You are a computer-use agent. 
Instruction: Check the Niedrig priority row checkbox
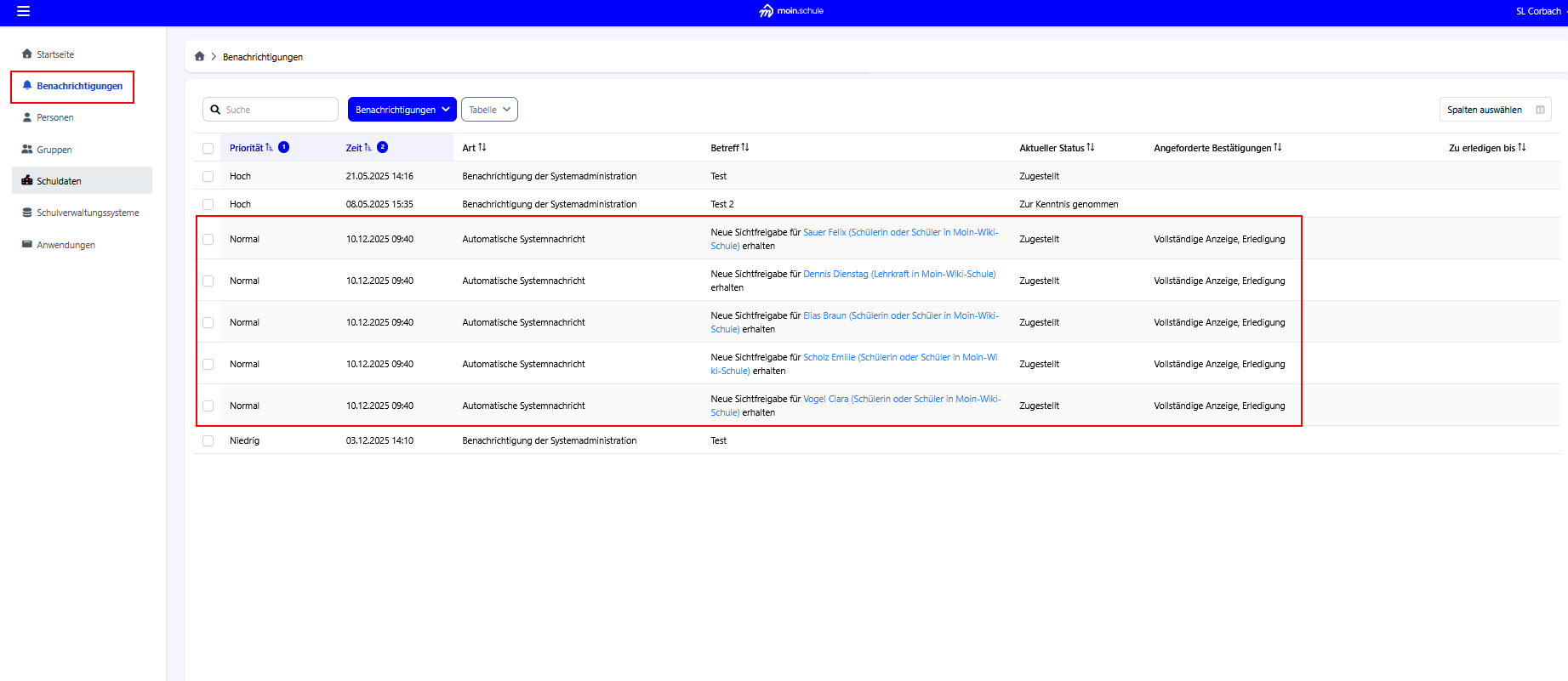pyautogui.click(x=208, y=441)
